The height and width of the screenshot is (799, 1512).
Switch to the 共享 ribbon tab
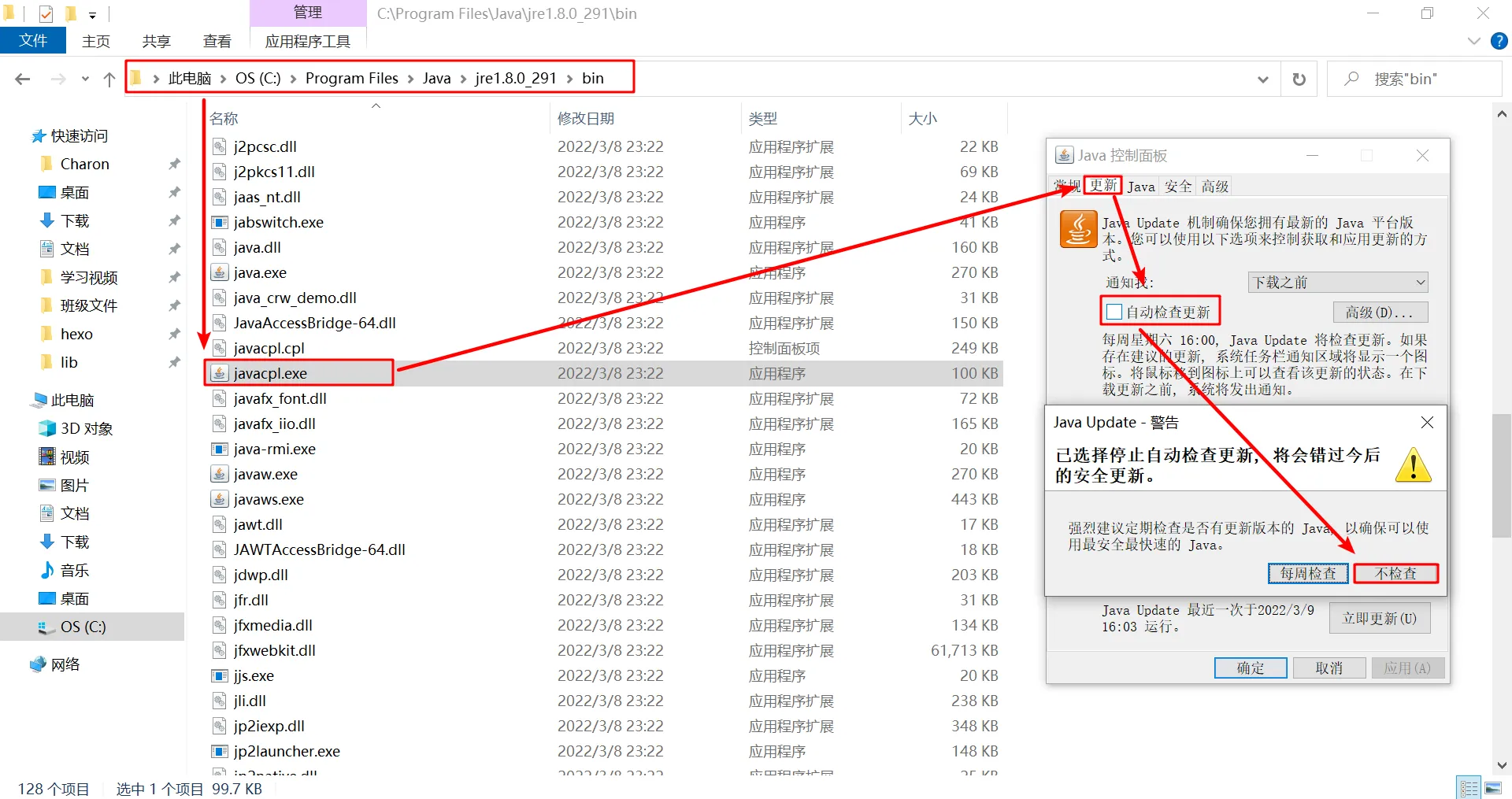[157, 41]
